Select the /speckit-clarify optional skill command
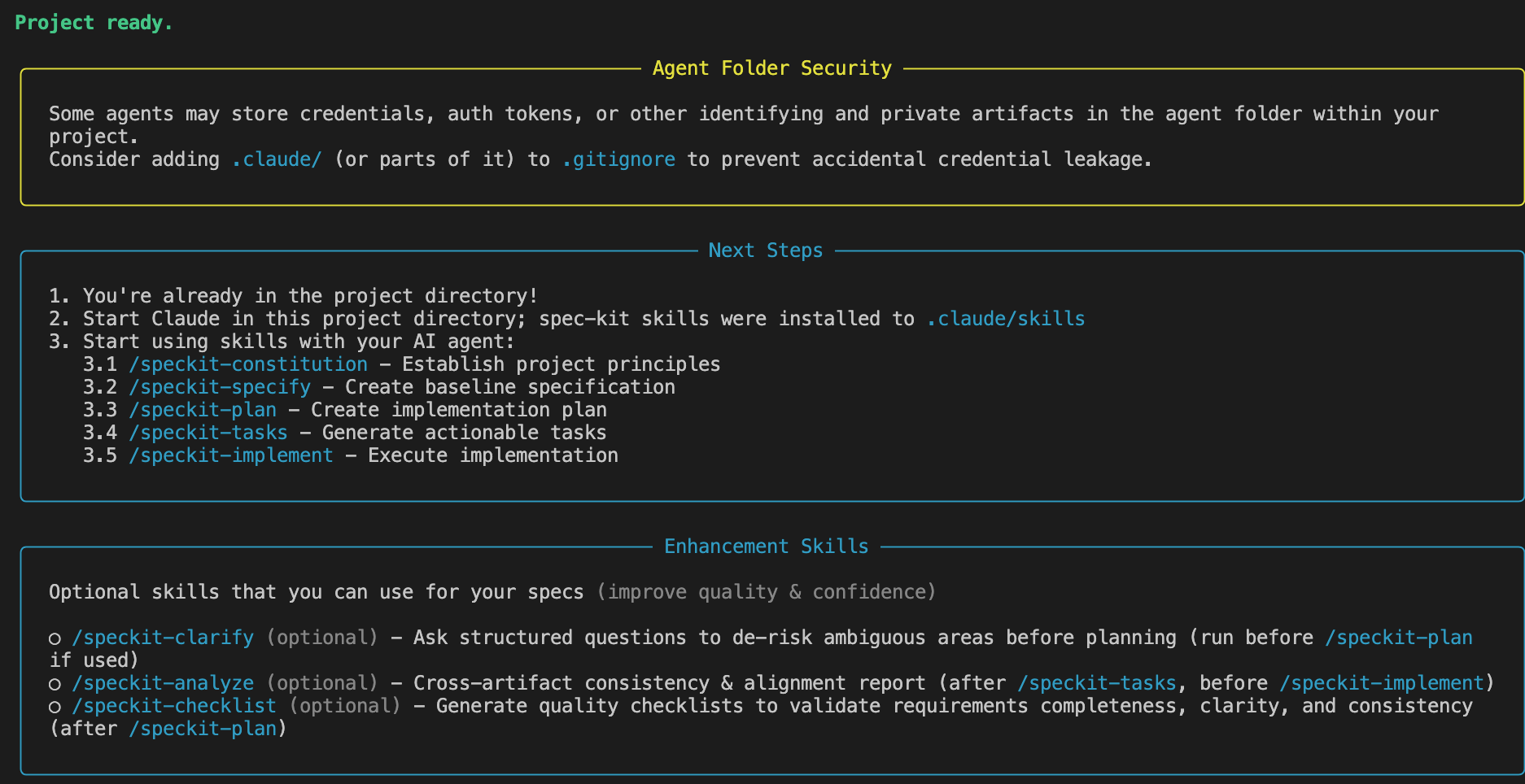This screenshot has height=784, width=1525. (x=163, y=638)
